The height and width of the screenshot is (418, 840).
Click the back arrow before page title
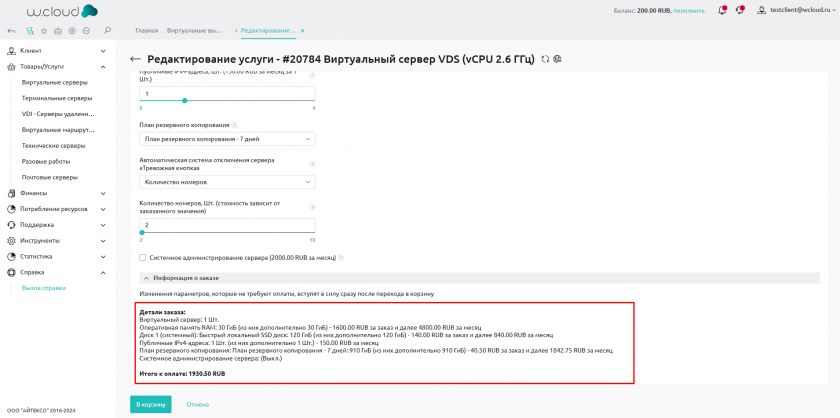(x=136, y=59)
